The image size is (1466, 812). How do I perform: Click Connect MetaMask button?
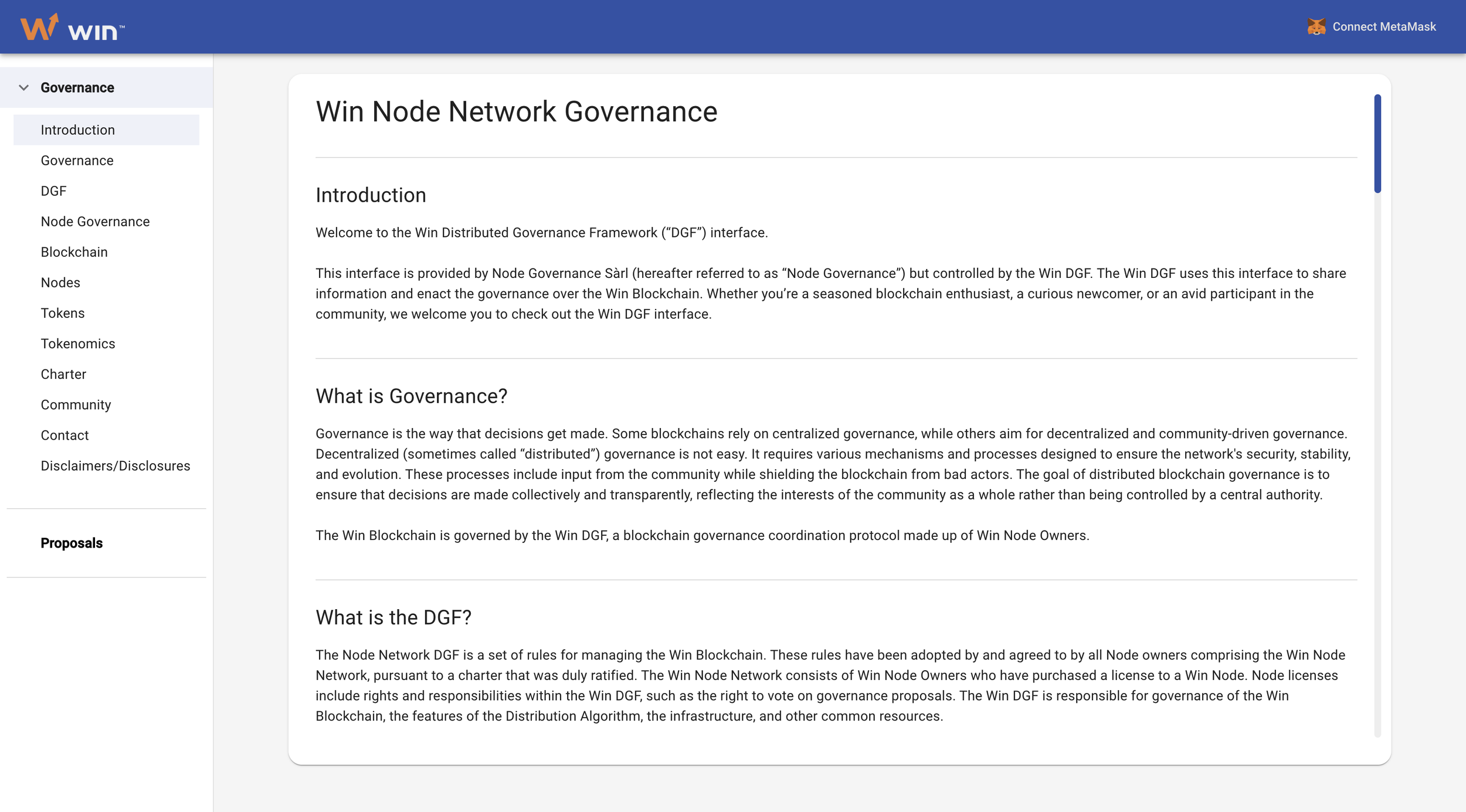coord(1383,27)
